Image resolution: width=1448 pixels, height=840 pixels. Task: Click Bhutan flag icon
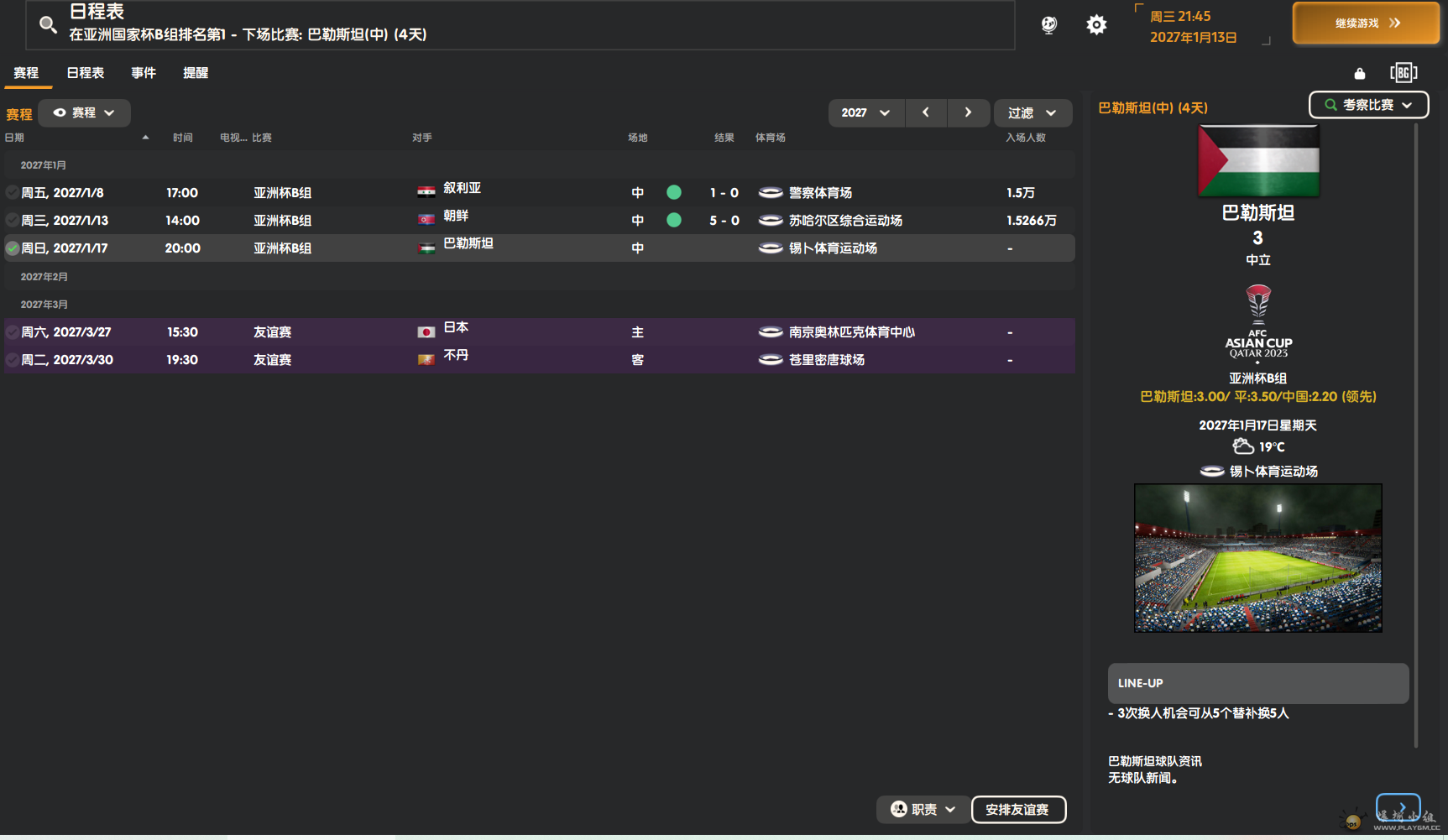coord(426,359)
